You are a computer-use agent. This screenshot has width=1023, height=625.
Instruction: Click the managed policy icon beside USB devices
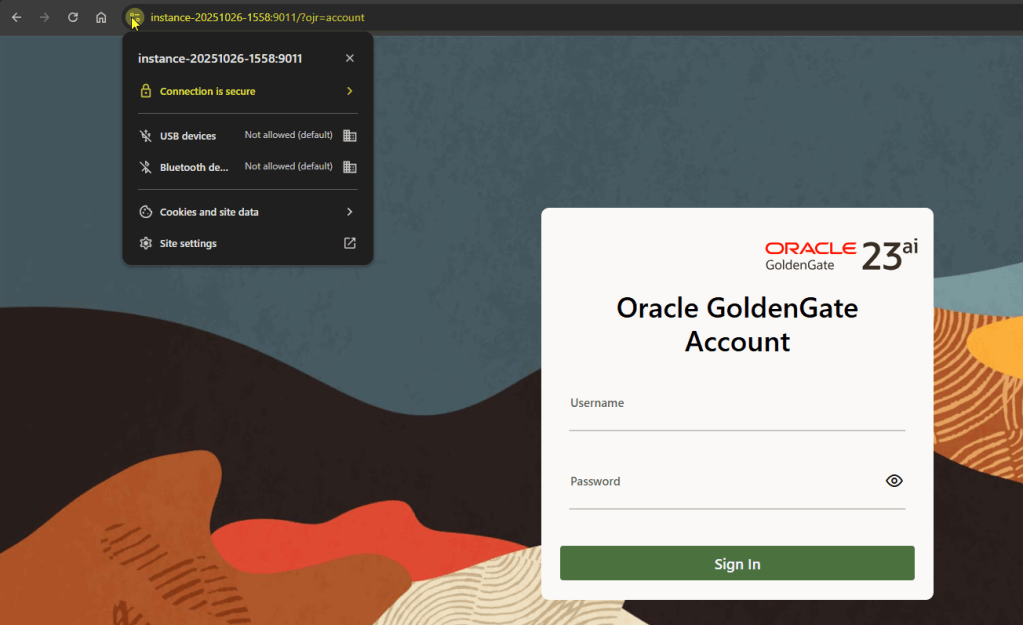tap(350, 136)
